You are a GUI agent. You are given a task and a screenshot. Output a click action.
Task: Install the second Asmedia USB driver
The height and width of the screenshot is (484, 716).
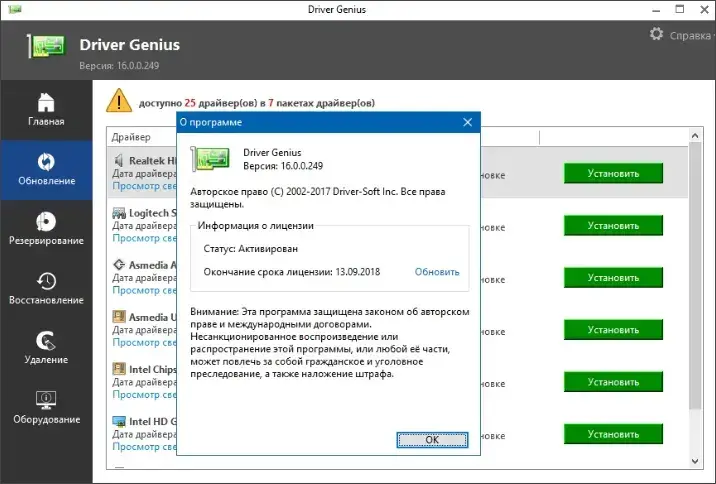click(613, 330)
